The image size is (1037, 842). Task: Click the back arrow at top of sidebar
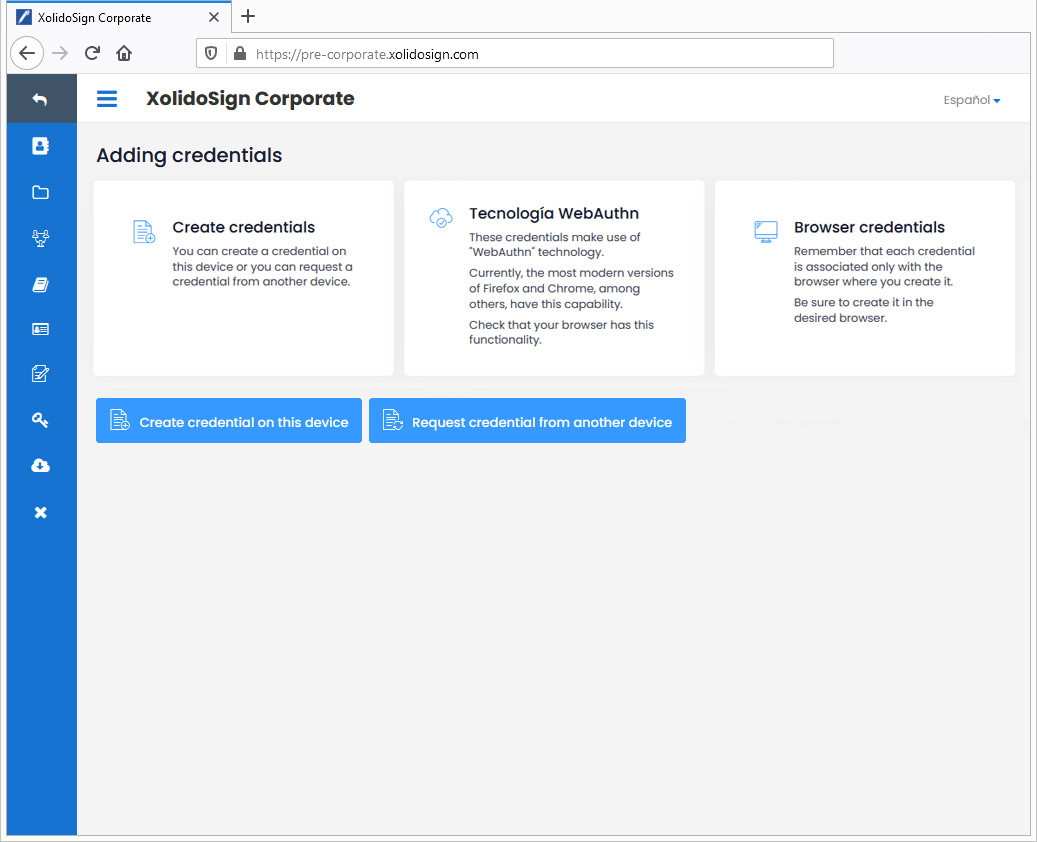(x=40, y=99)
